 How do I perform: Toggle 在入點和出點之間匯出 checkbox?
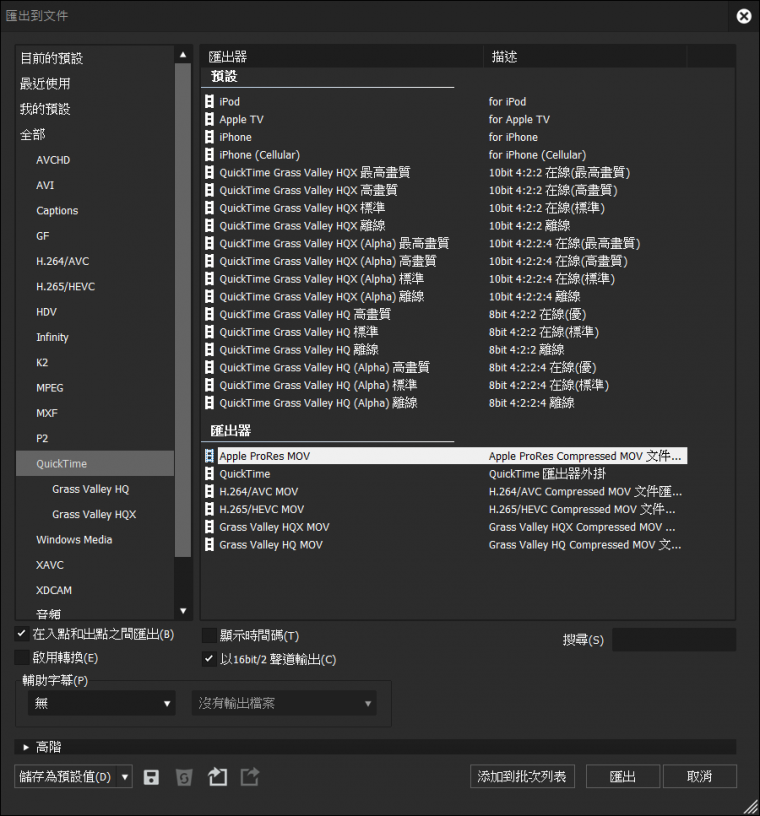[21, 634]
